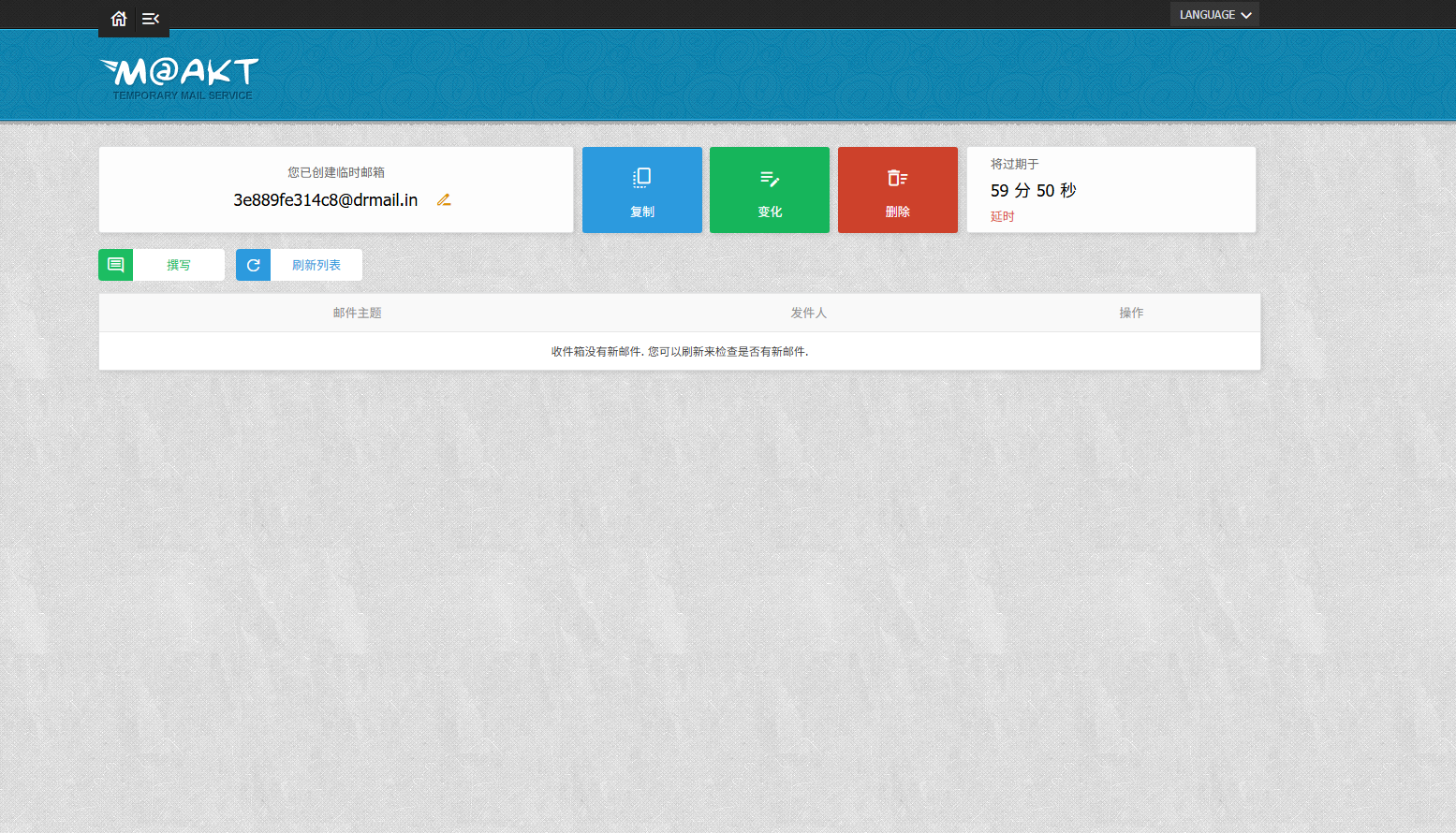Select the blue refresh arrow icon
Screen dimensions: 1456x833
[x=253, y=265]
